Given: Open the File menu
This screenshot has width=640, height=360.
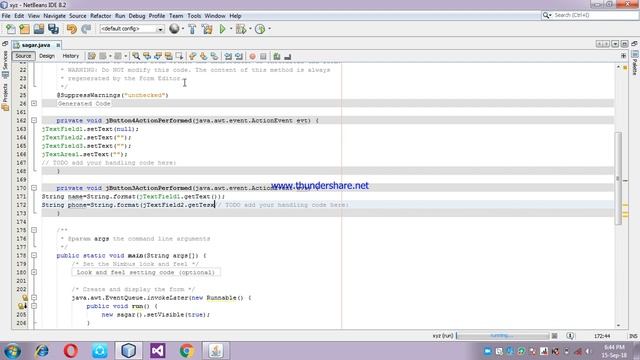Looking at the screenshot, I should pos(6,16).
